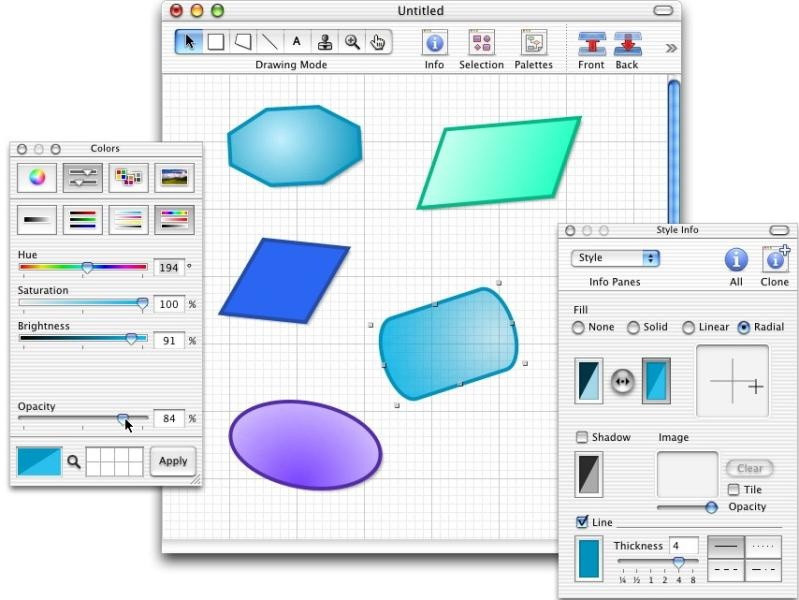Select the zoom magnifier tool
The image size is (799, 600).
[352, 42]
